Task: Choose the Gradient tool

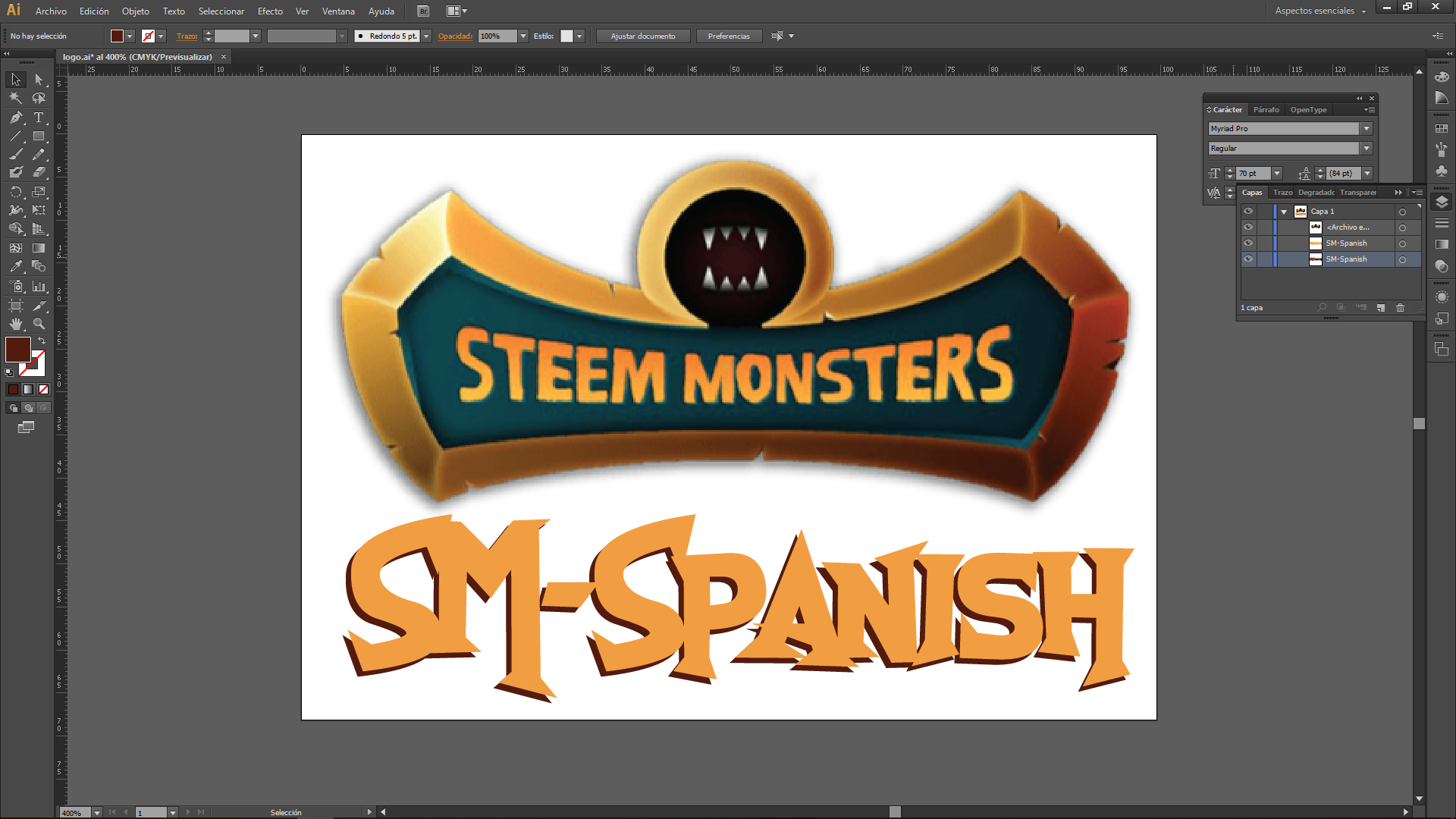Action: click(x=39, y=248)
